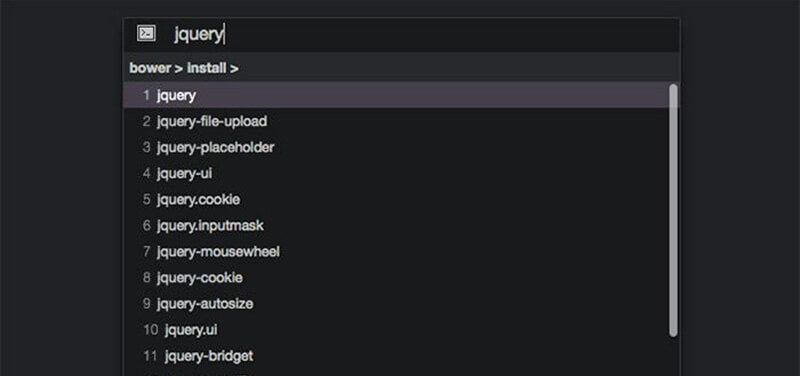This screenshot has height=376, width=800.
Task: Click the number 1 beside jquery
Action: coord(146,95)
